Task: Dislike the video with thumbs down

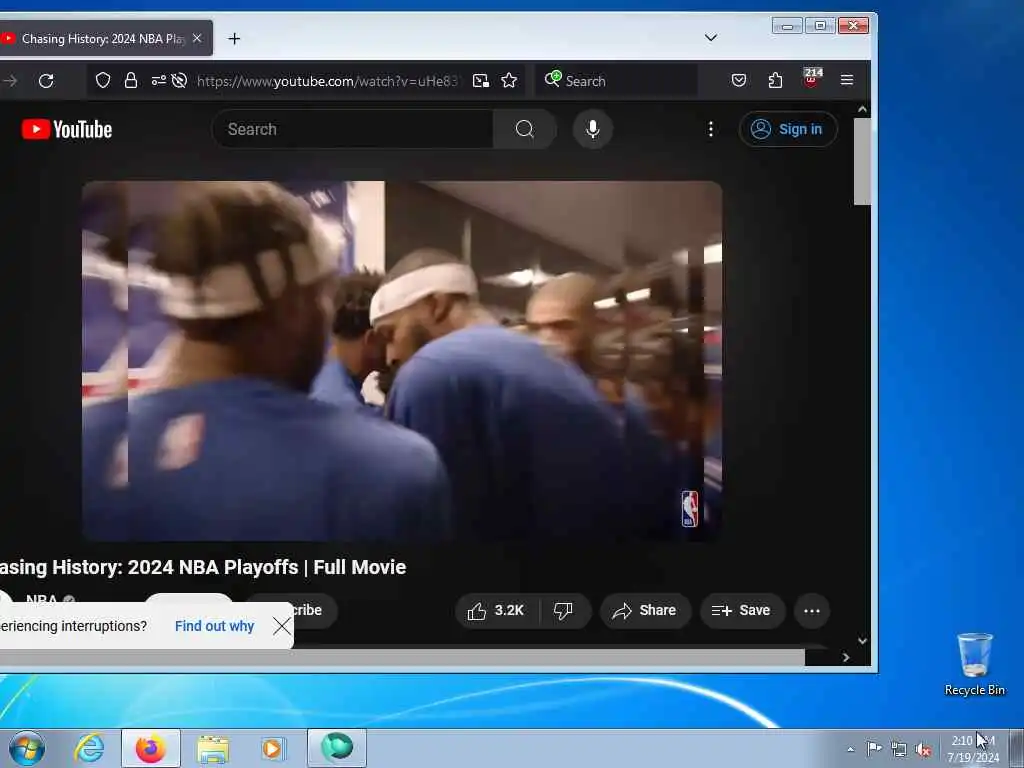Action: (564, 611)
